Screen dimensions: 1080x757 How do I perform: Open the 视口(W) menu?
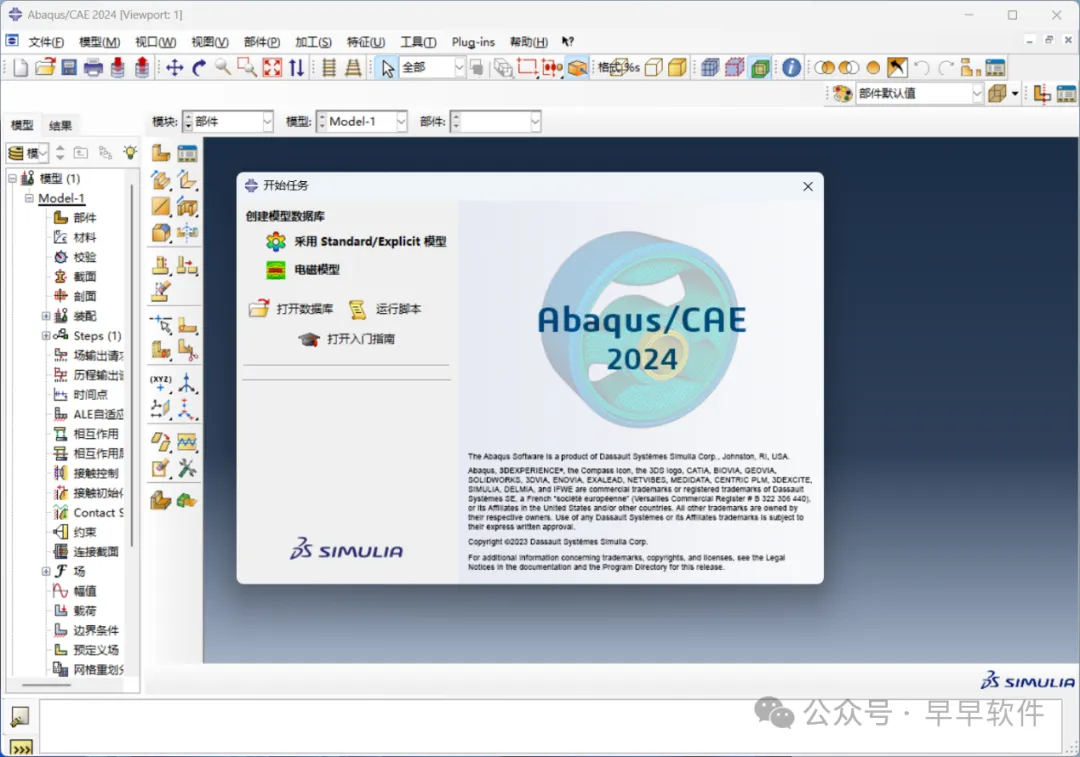point(155,42)
